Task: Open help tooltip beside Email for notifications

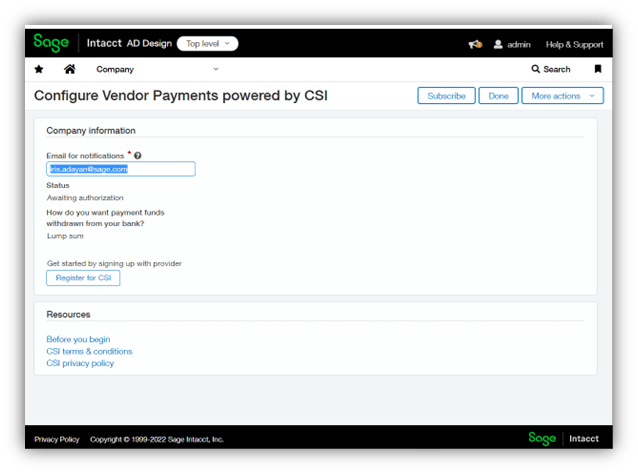Action: [138, 156]
